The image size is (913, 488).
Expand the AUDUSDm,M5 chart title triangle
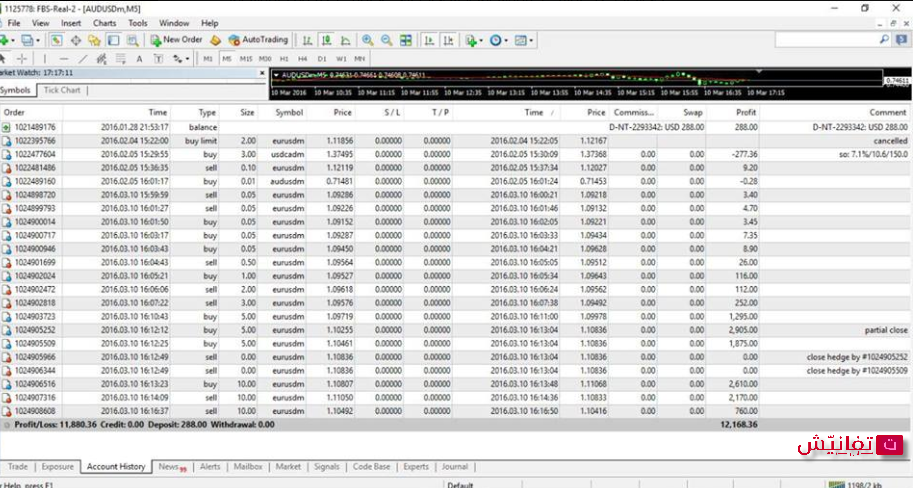(276, 75)
